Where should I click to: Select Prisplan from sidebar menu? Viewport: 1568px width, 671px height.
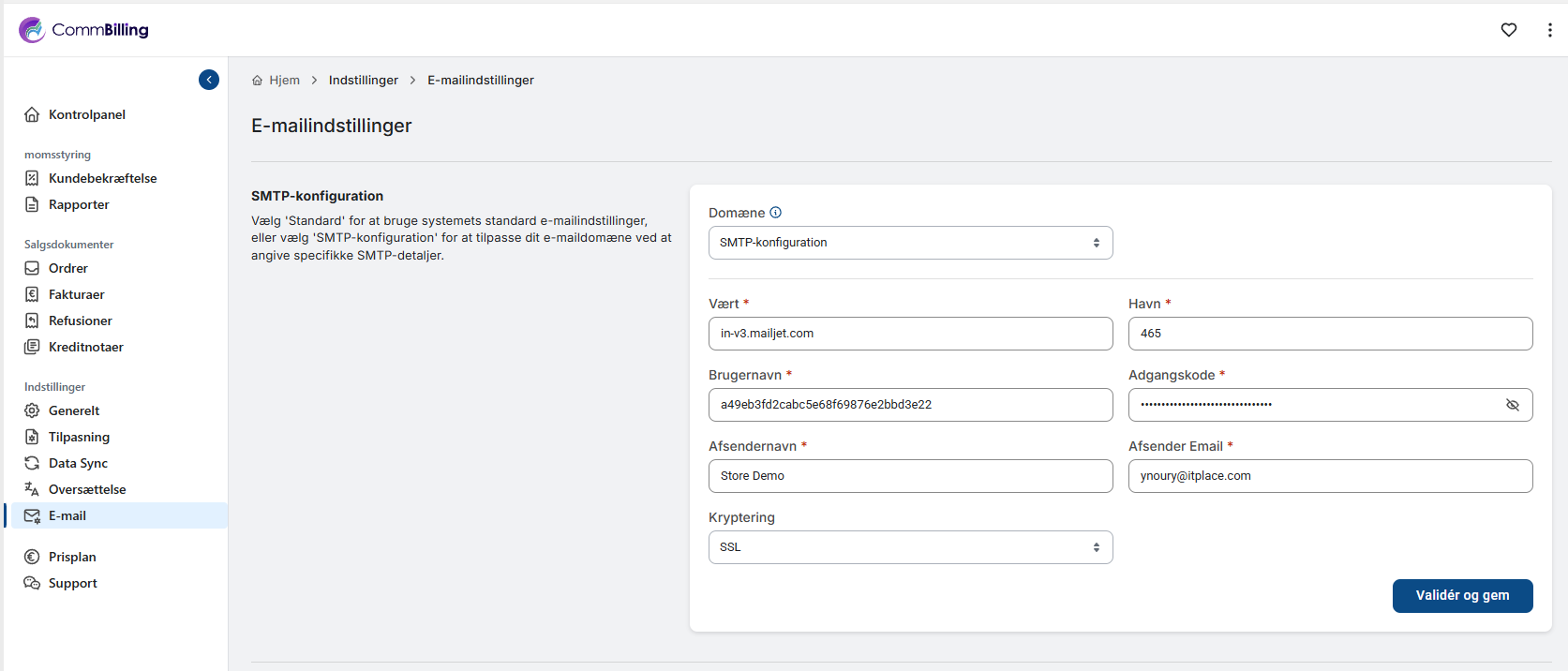click(72, 557)
